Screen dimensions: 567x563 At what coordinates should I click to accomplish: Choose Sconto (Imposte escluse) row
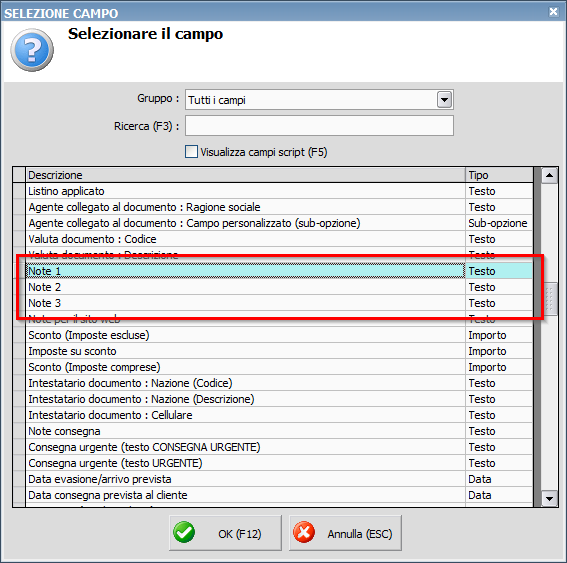click(279, 335)
